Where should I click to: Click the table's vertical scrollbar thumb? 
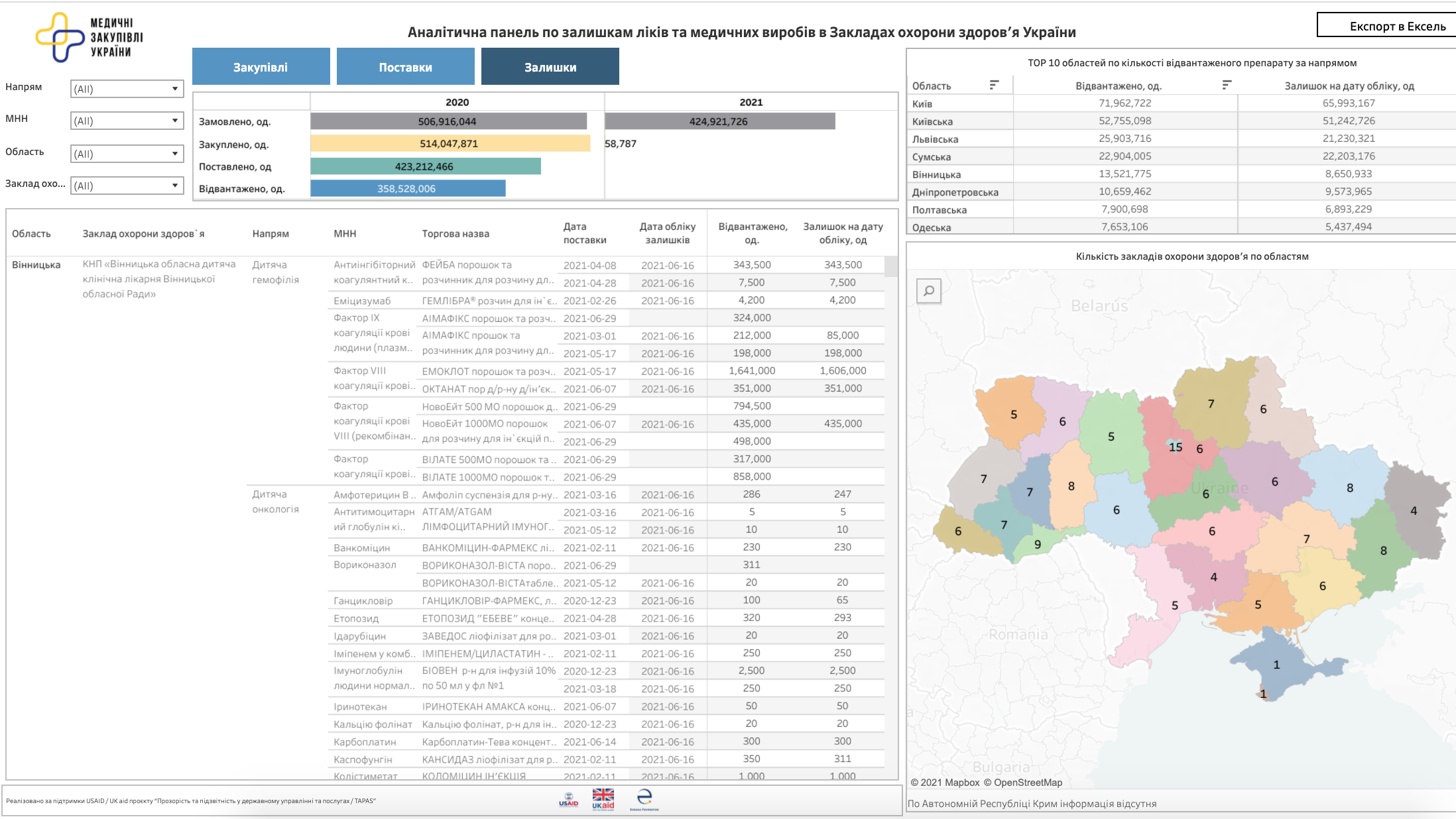[x=891, y=266]
